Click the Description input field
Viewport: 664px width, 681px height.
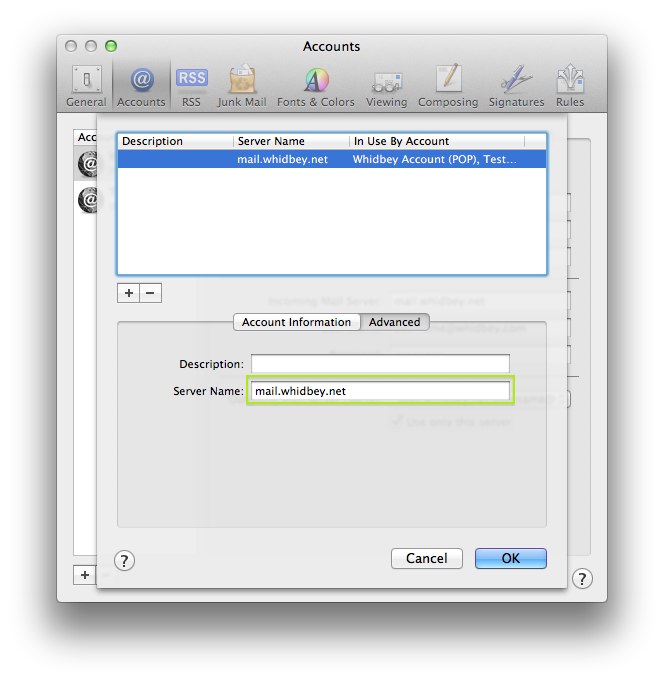coord(380,364)
